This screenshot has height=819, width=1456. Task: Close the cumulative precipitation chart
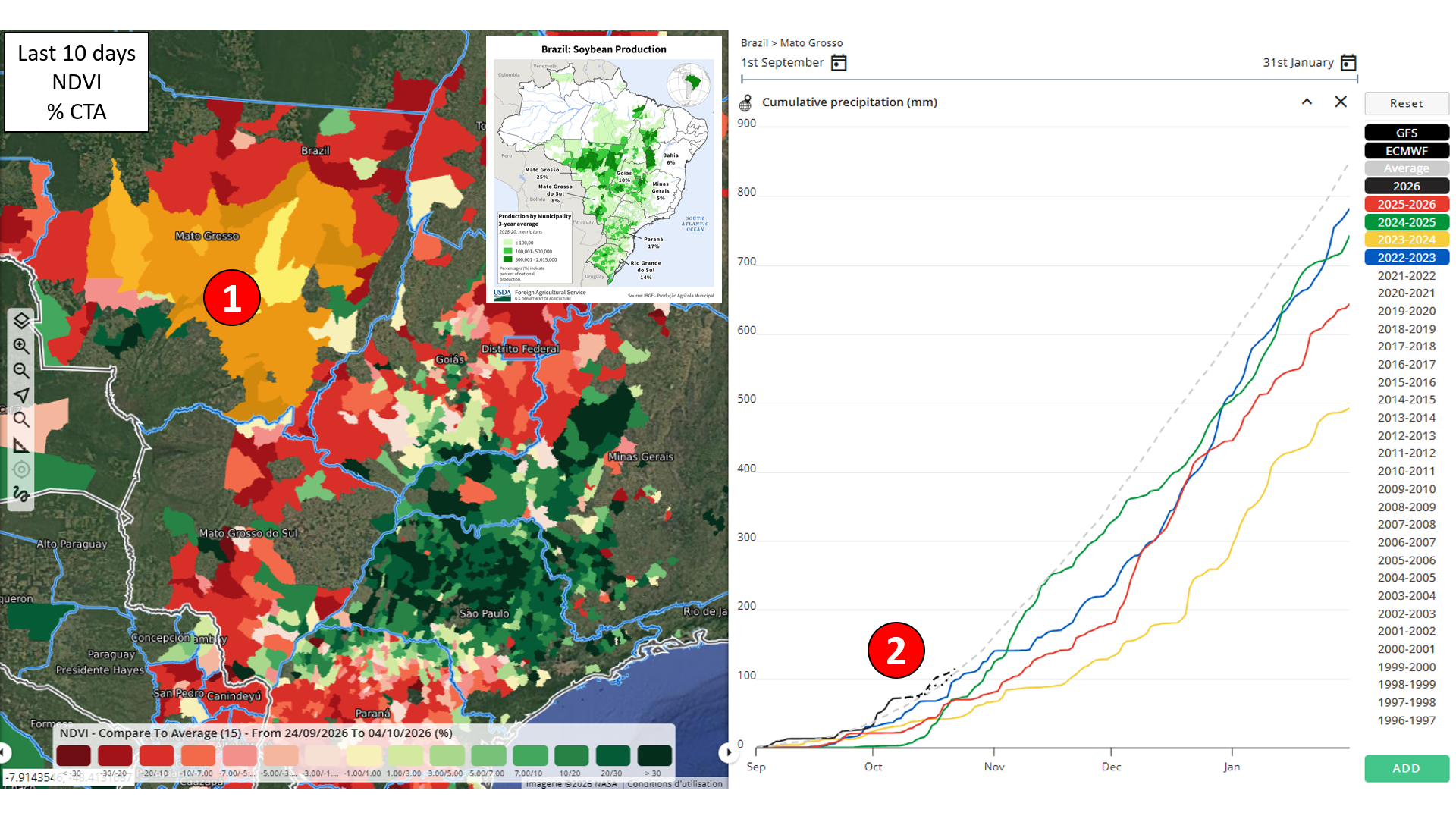click(1341, 102)
